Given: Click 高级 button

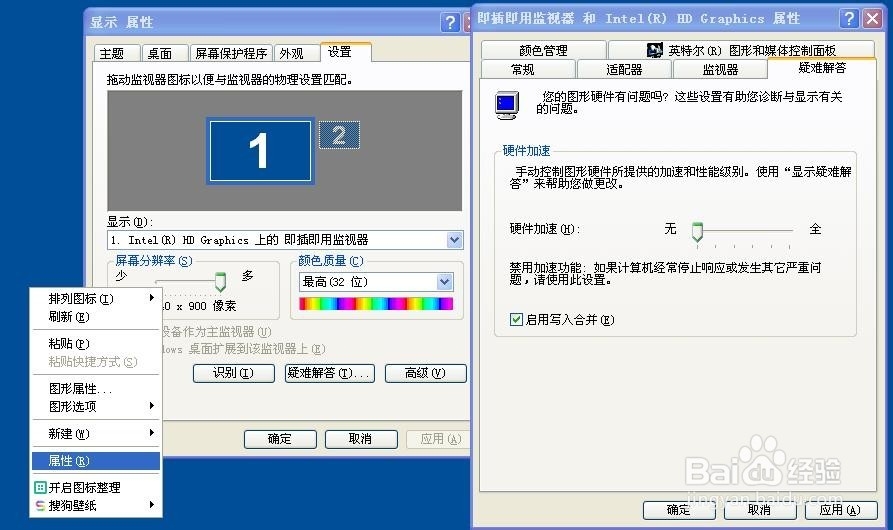Looking at the screenshot, I should click(425, 373).
